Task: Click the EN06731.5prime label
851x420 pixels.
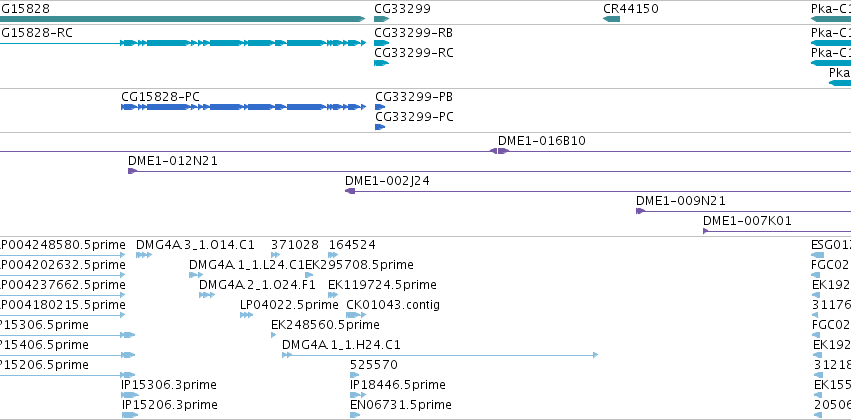Action: tap(401, 405)
